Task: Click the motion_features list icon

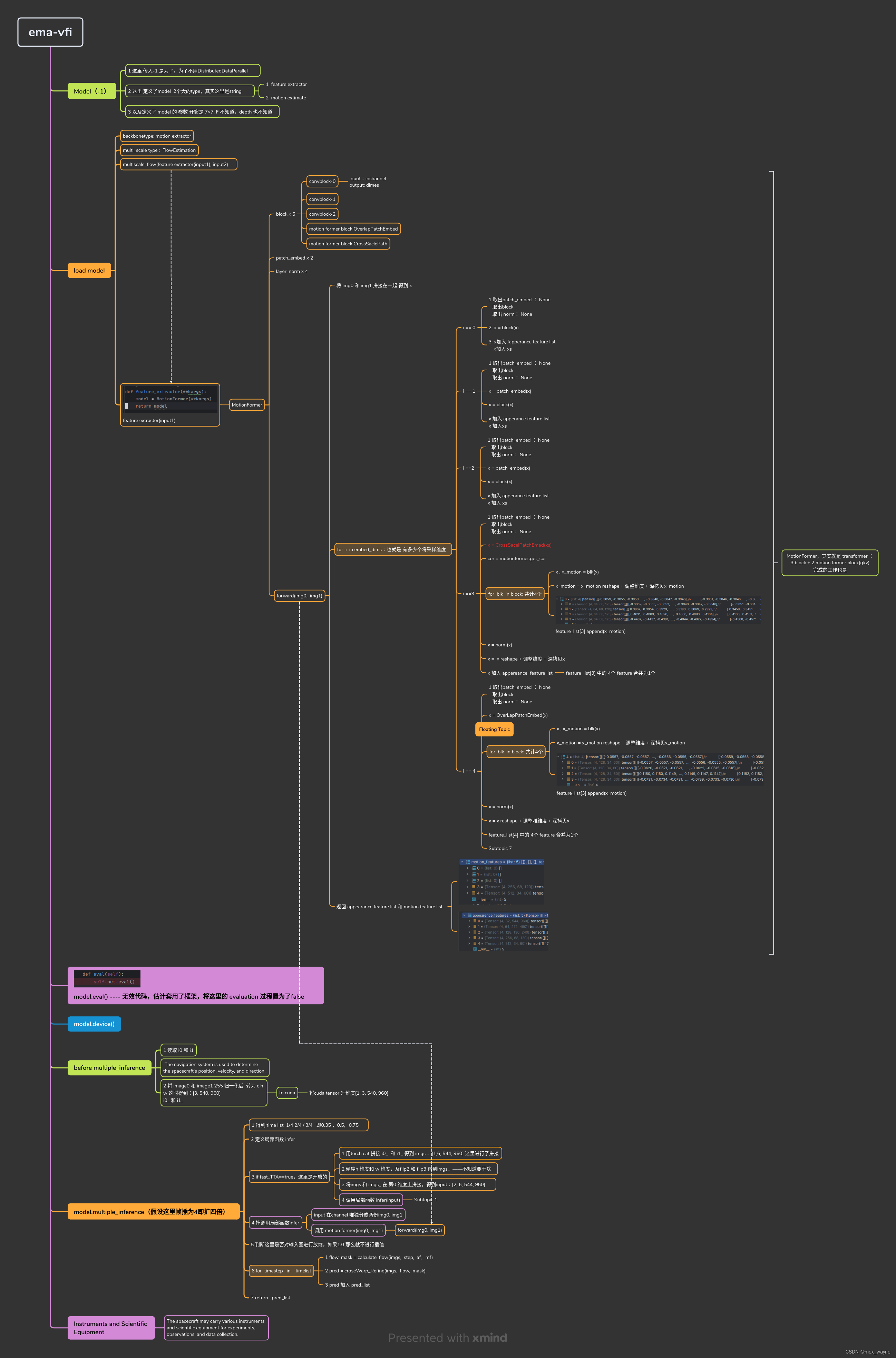Action: point(468,862)
